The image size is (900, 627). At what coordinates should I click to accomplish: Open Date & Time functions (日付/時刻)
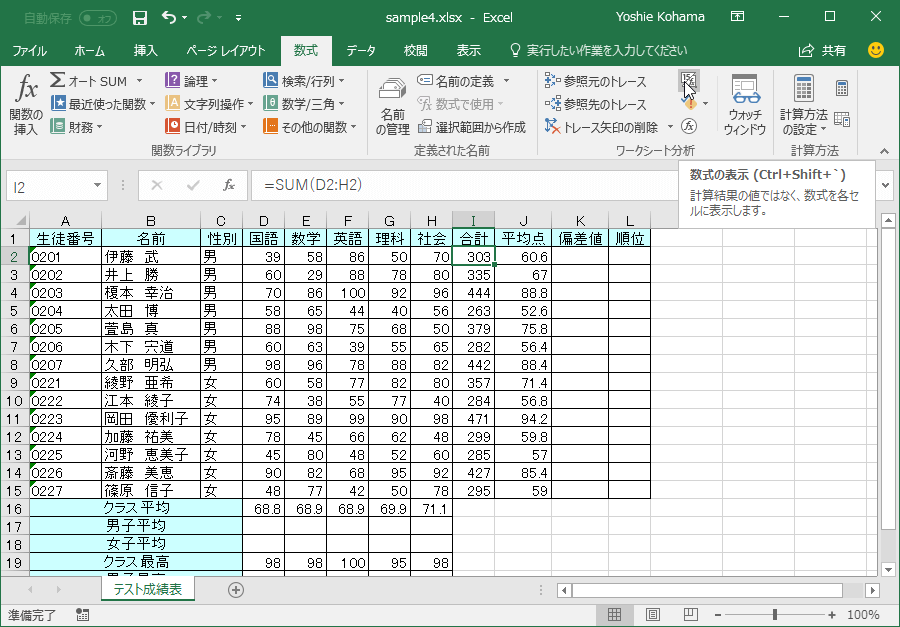pos(206,127)
